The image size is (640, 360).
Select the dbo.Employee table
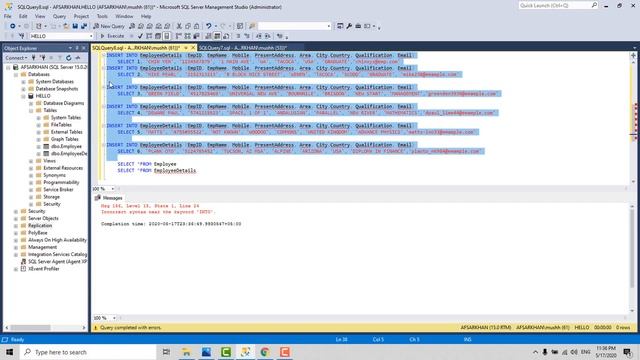coord(66,146)
